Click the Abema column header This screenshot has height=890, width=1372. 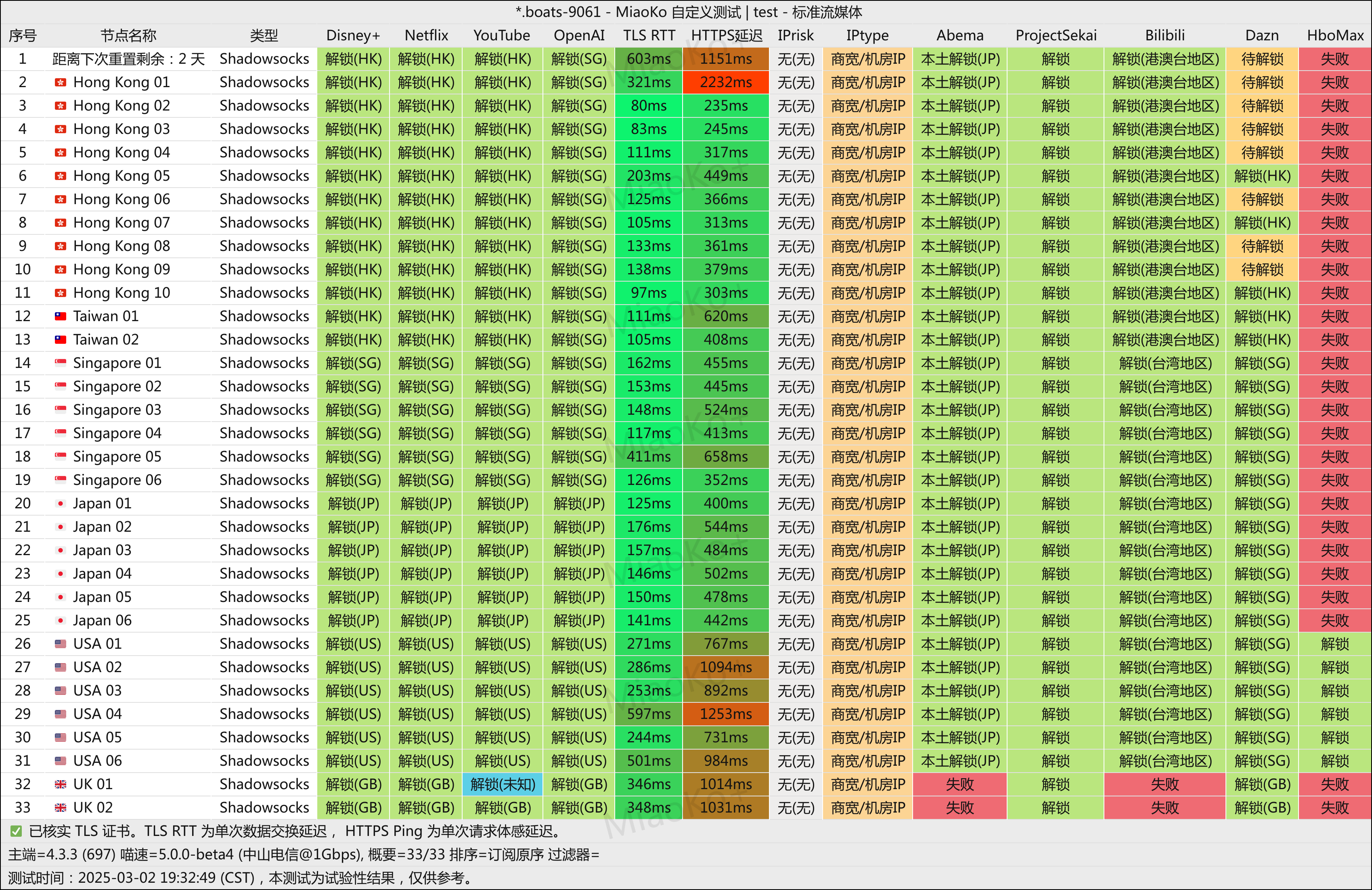pos(960,35)
